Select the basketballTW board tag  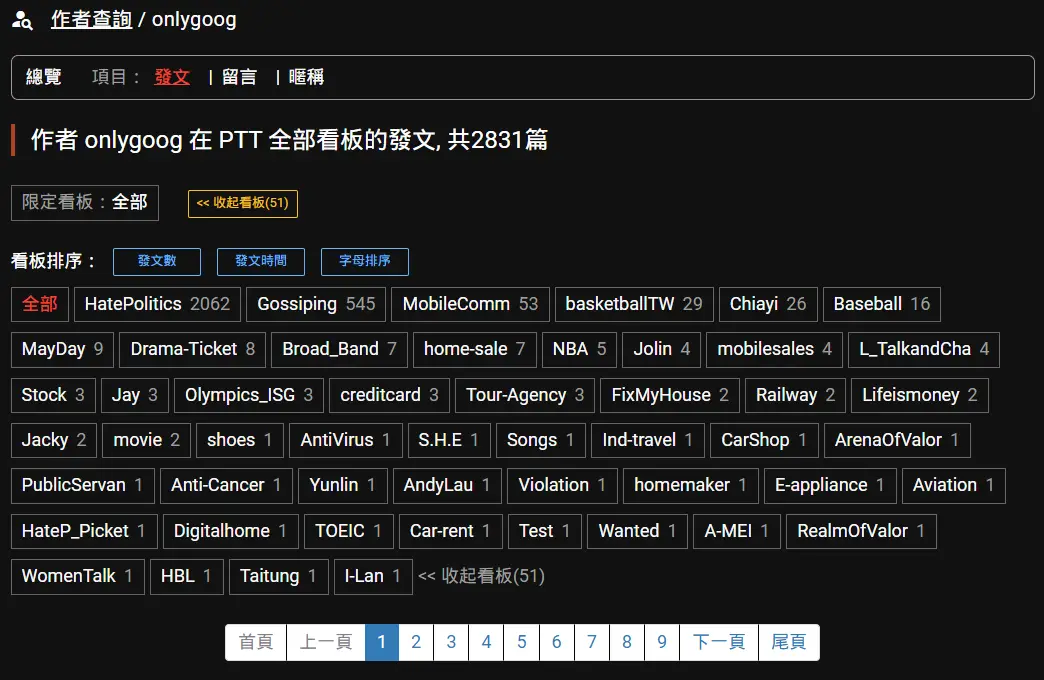click(x=634, y=304)
